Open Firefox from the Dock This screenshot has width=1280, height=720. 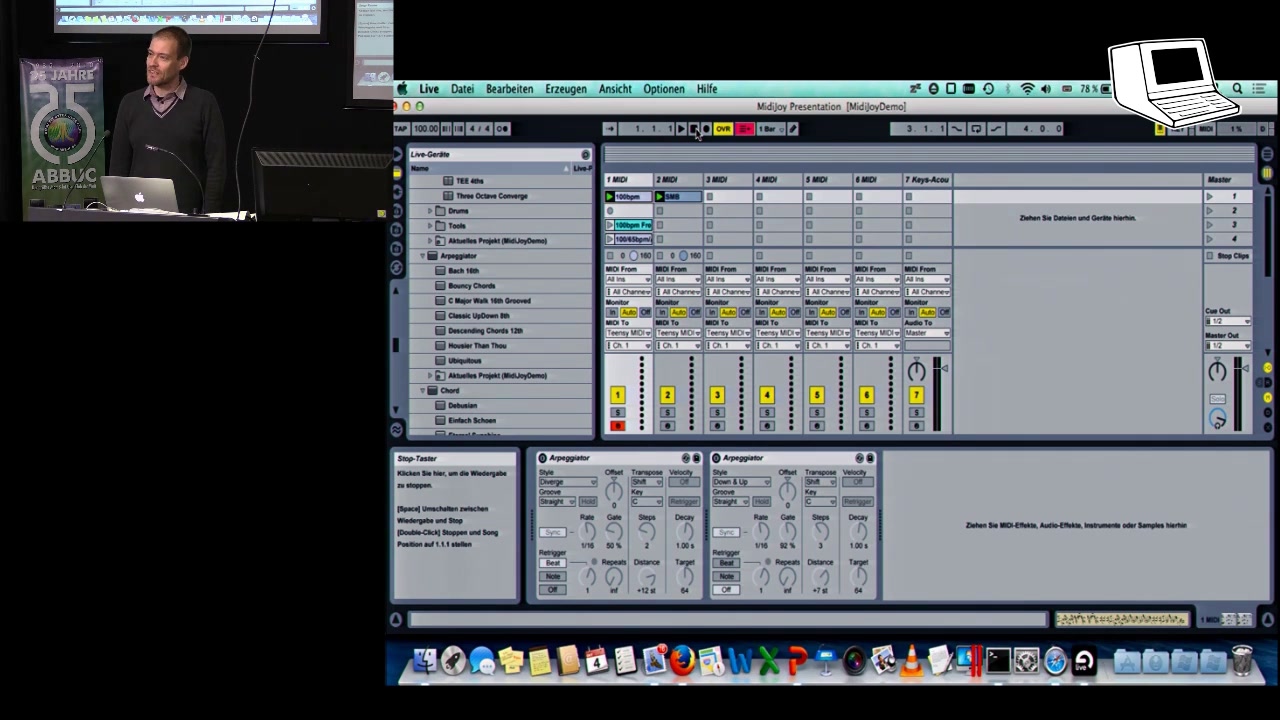(x=682, y=660)
